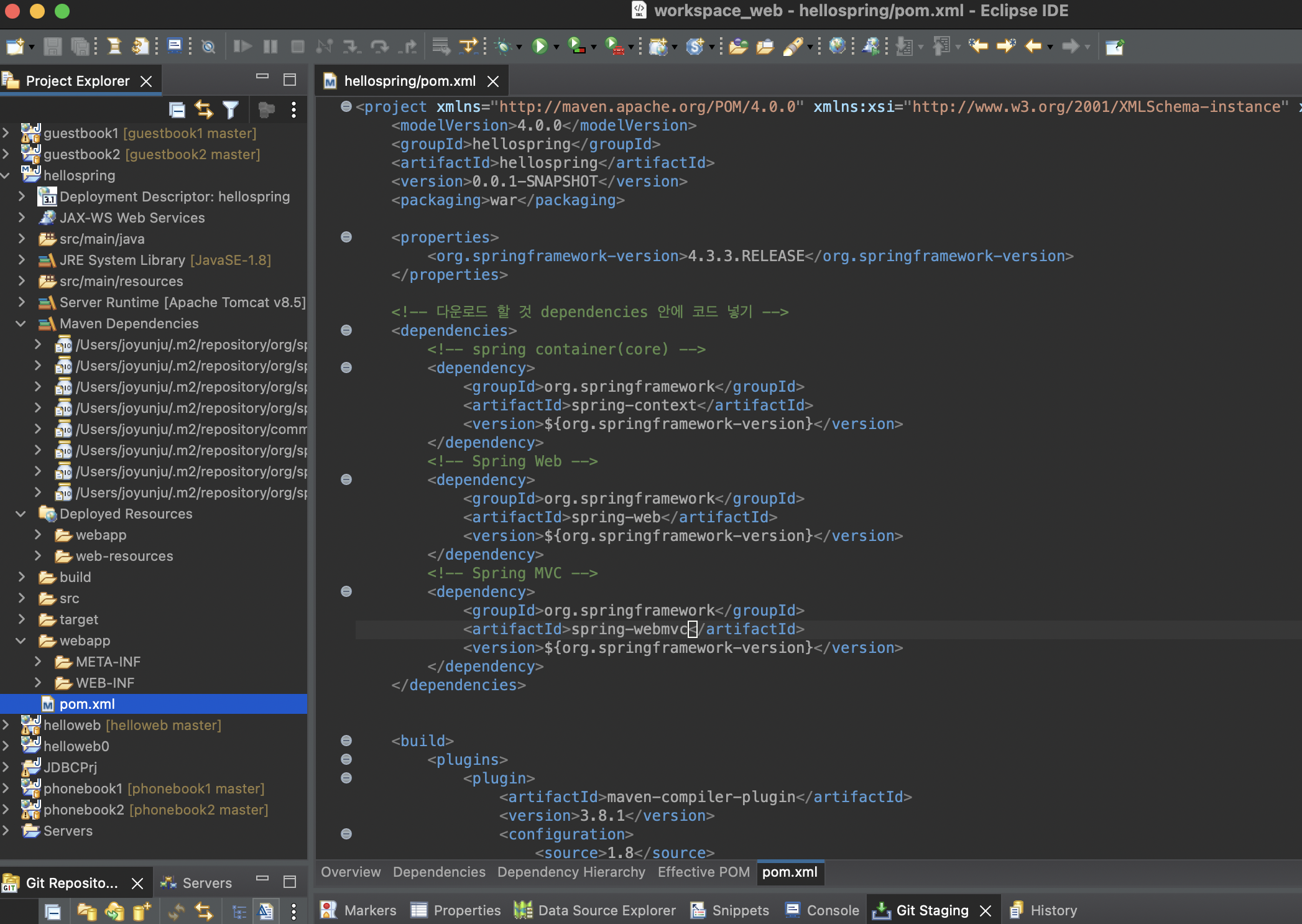Screen dimensions: 1302x924
Task: Click Collapse All in Project Explorer
Action: pos(177,110)
